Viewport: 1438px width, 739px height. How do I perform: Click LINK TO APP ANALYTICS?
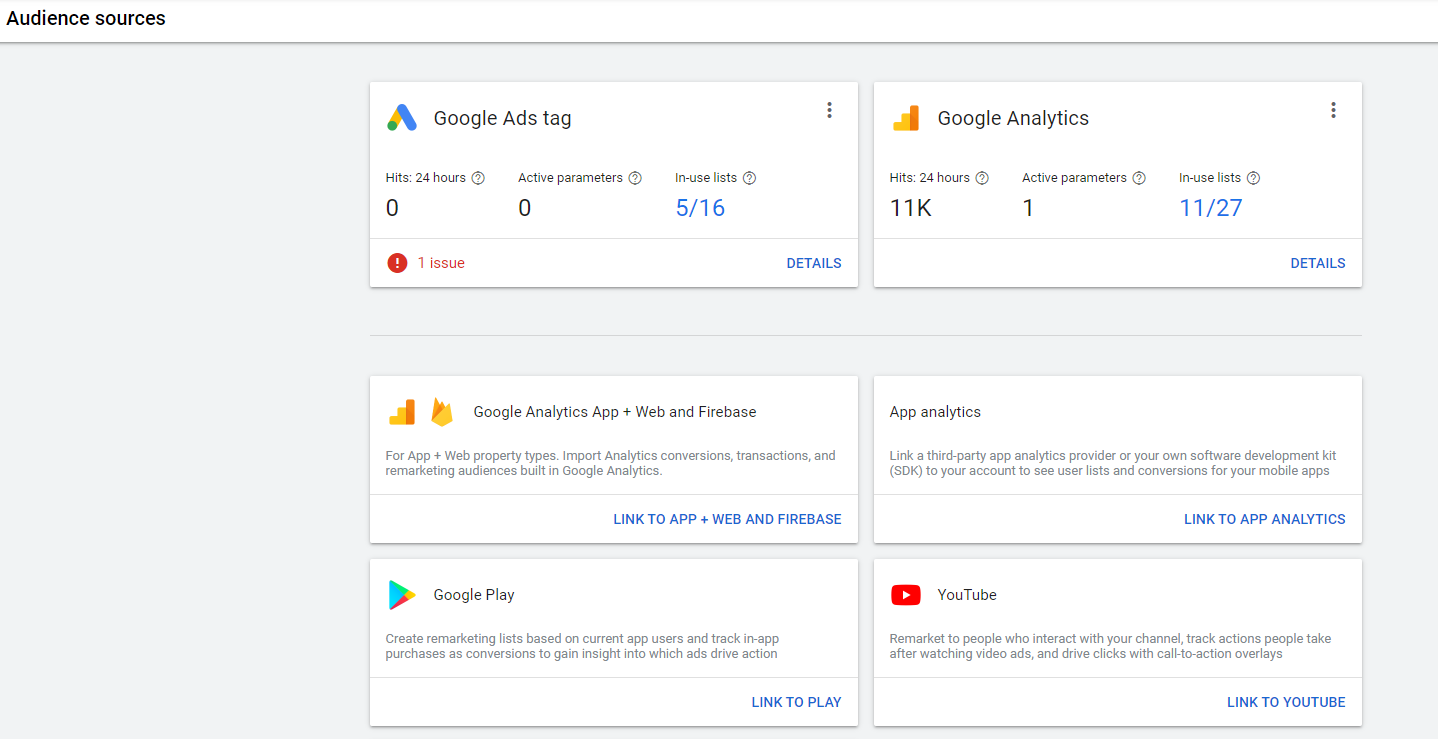pos(1265,519)
